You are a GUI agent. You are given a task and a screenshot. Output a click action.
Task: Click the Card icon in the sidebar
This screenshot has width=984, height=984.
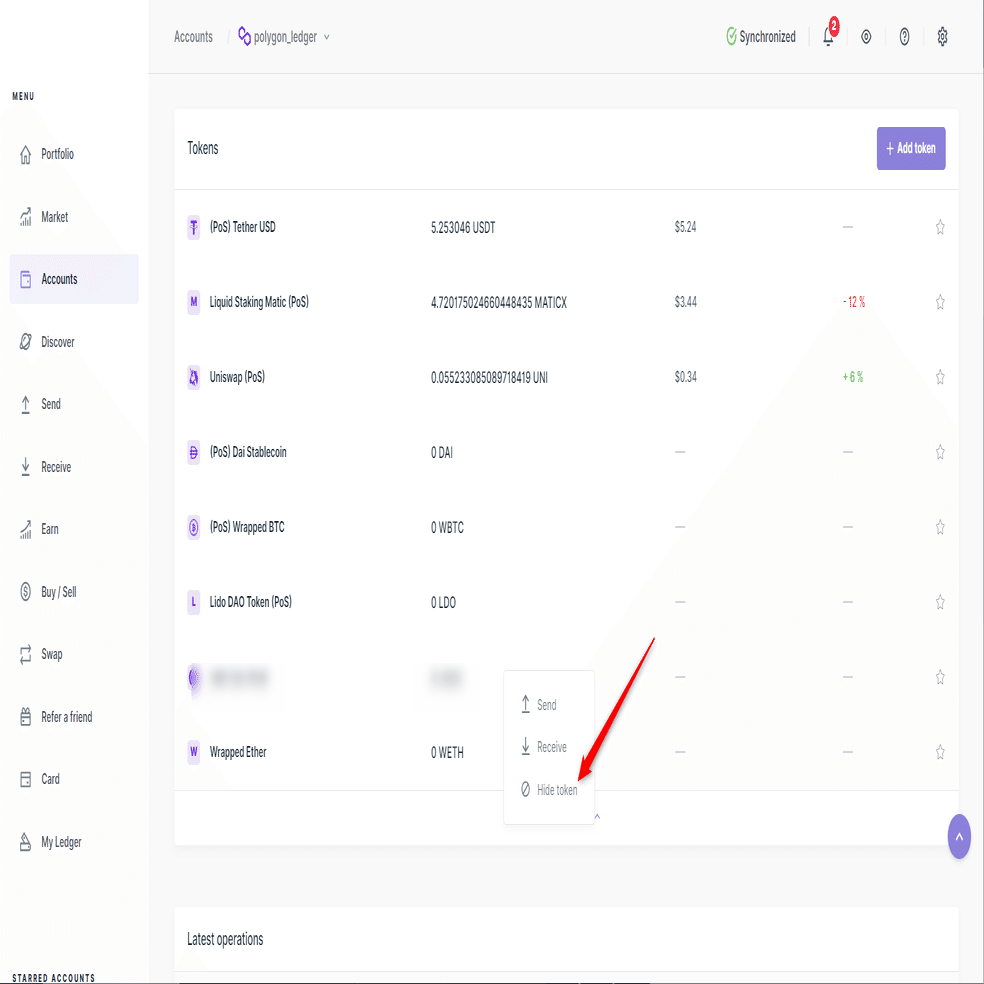tap(25, 779)
